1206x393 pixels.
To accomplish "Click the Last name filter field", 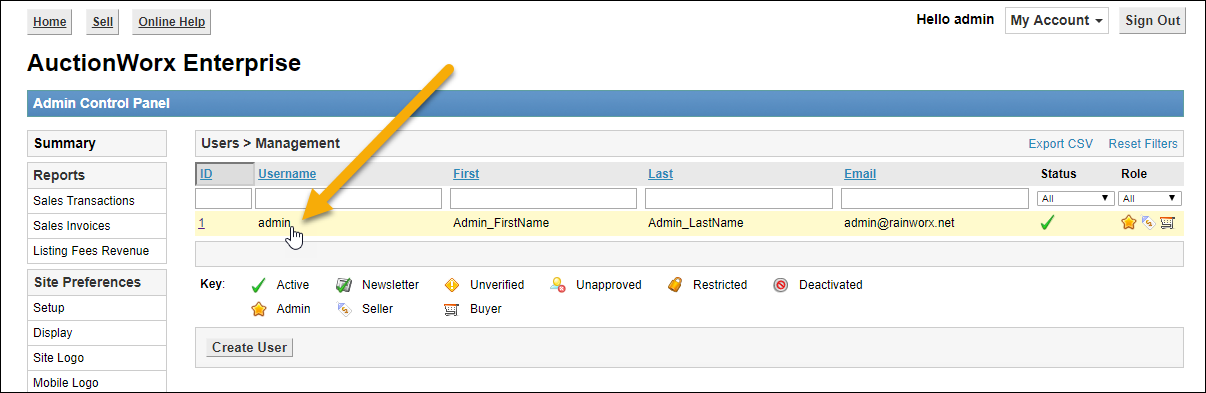I will [739, 198].
